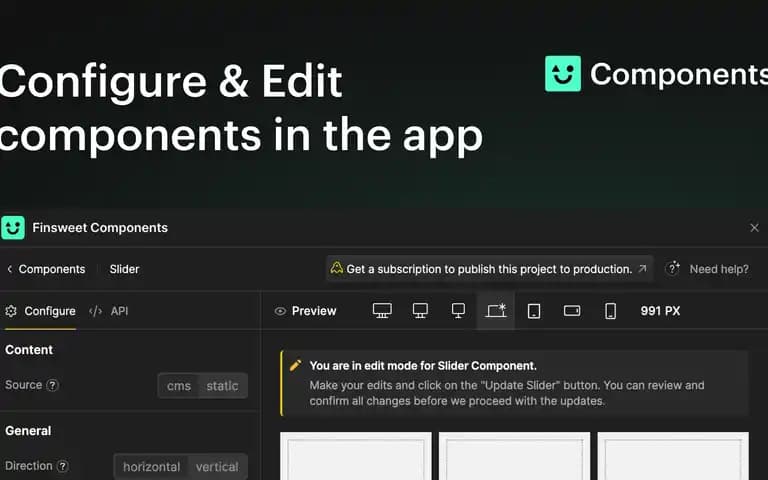Viewport: 768px width, 480px height.
Task: Go back to the Components list
Action: coord(46,269)
